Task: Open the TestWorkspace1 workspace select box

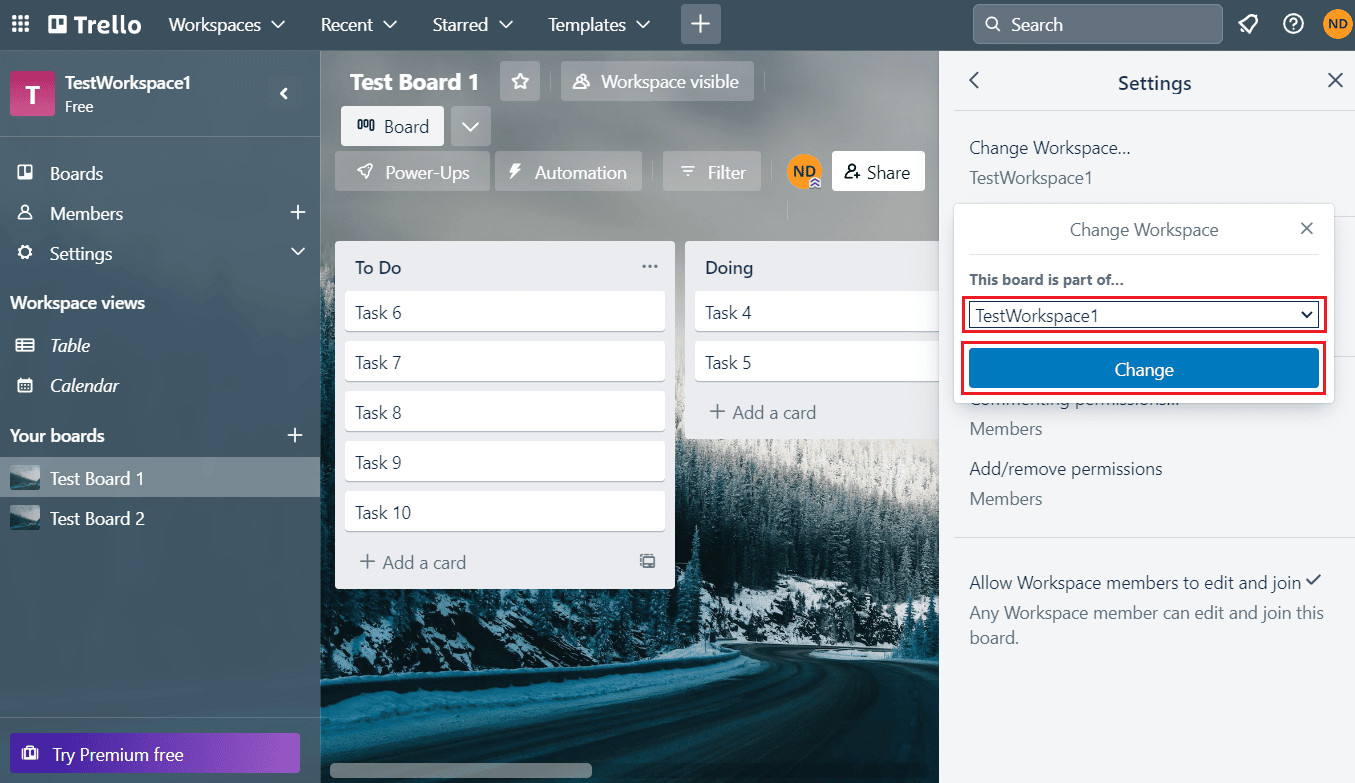Action: pos(1144,316)
